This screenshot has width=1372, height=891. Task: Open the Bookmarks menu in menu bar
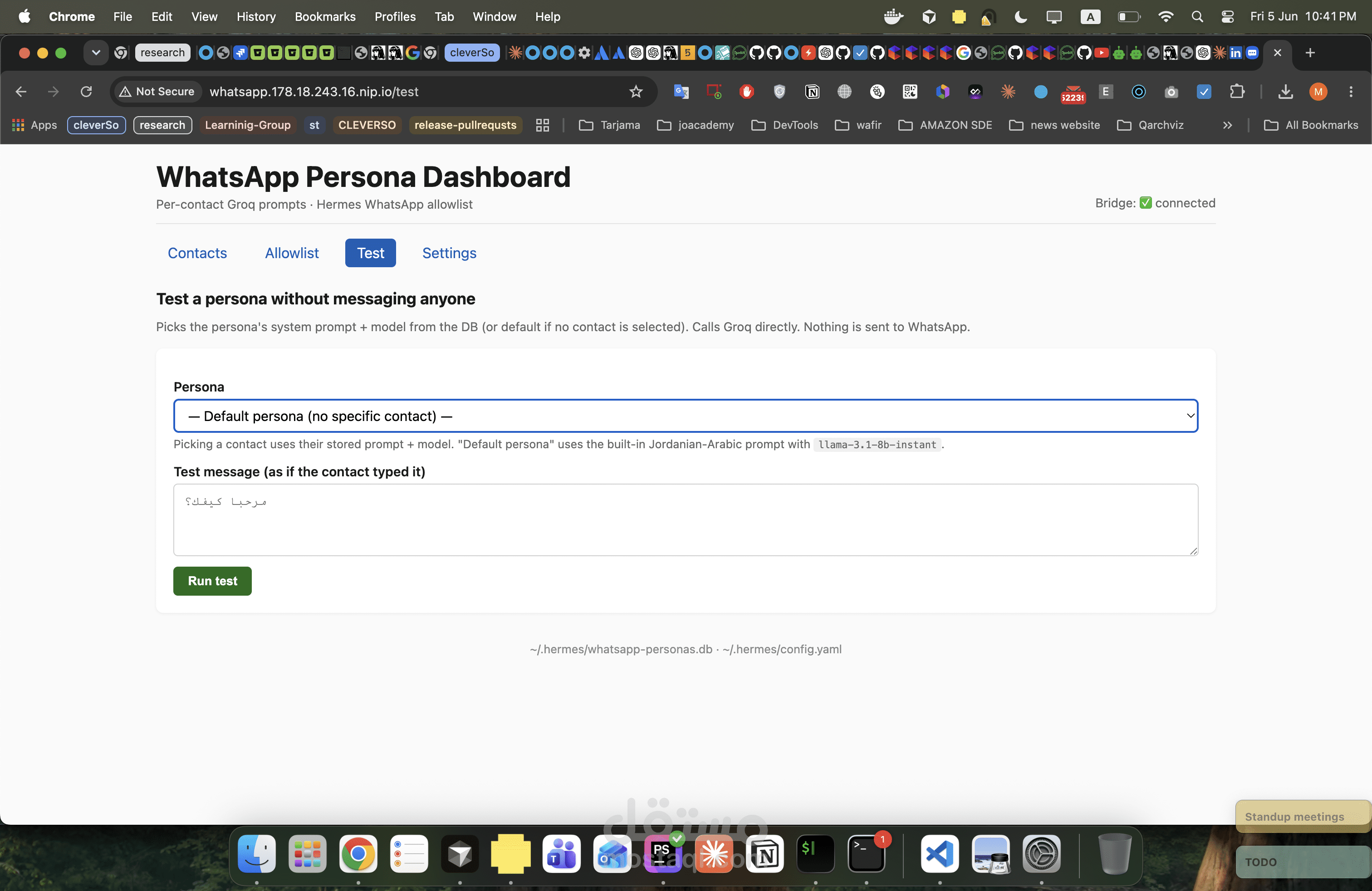(325, 17)
